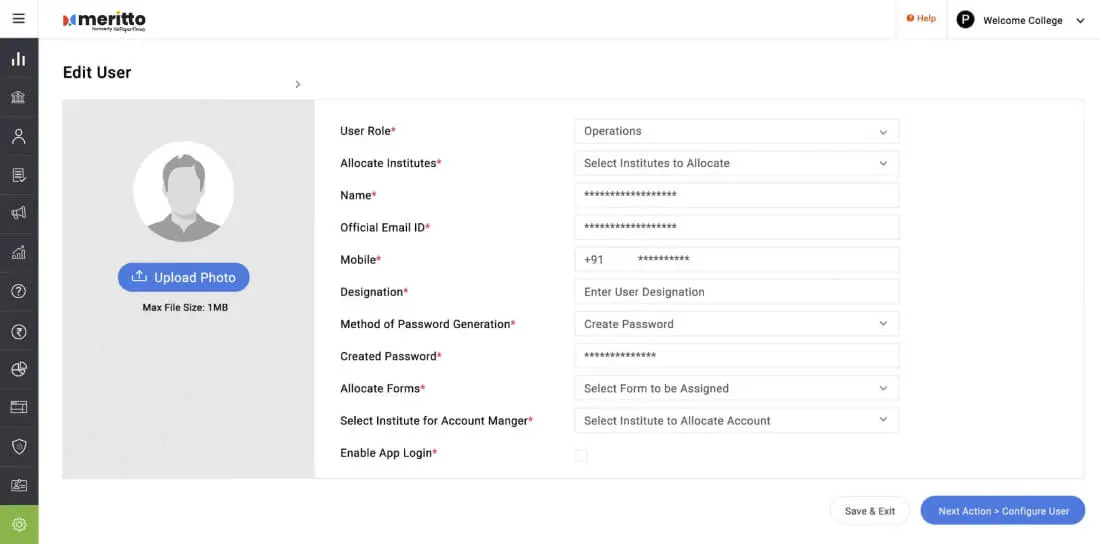Open the hamburger menu

(19, 19)
